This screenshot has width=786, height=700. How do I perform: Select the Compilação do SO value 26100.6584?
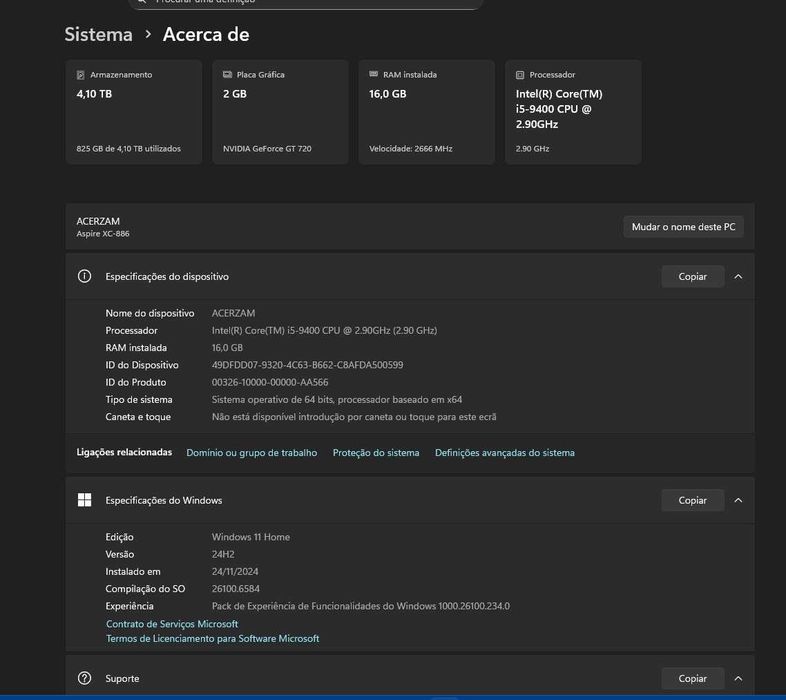point(236,589)
